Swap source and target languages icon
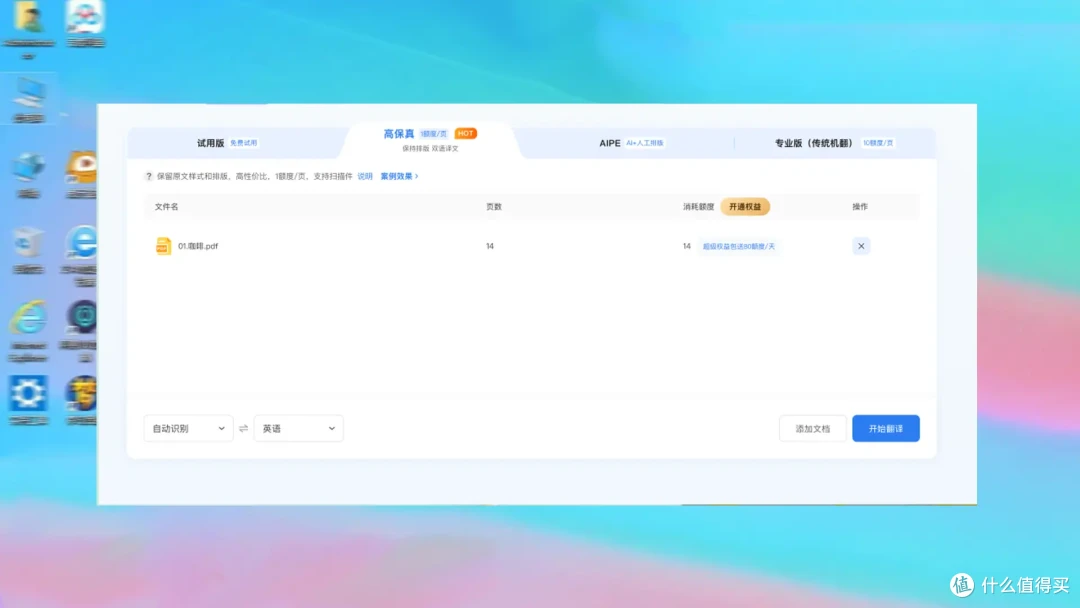1080x608 pixels. (243, 428)
